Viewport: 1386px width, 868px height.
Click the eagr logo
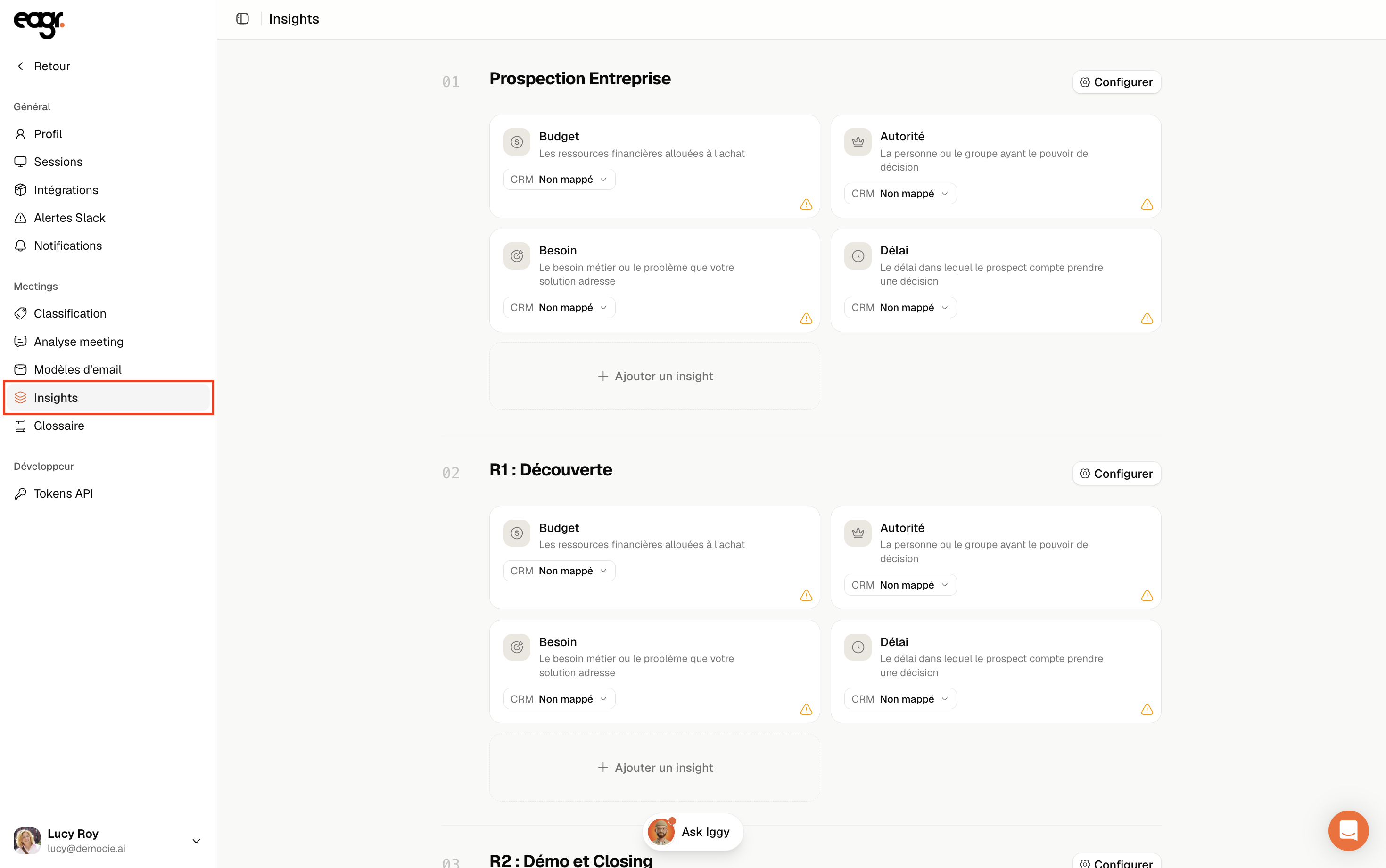pos(39,24)
